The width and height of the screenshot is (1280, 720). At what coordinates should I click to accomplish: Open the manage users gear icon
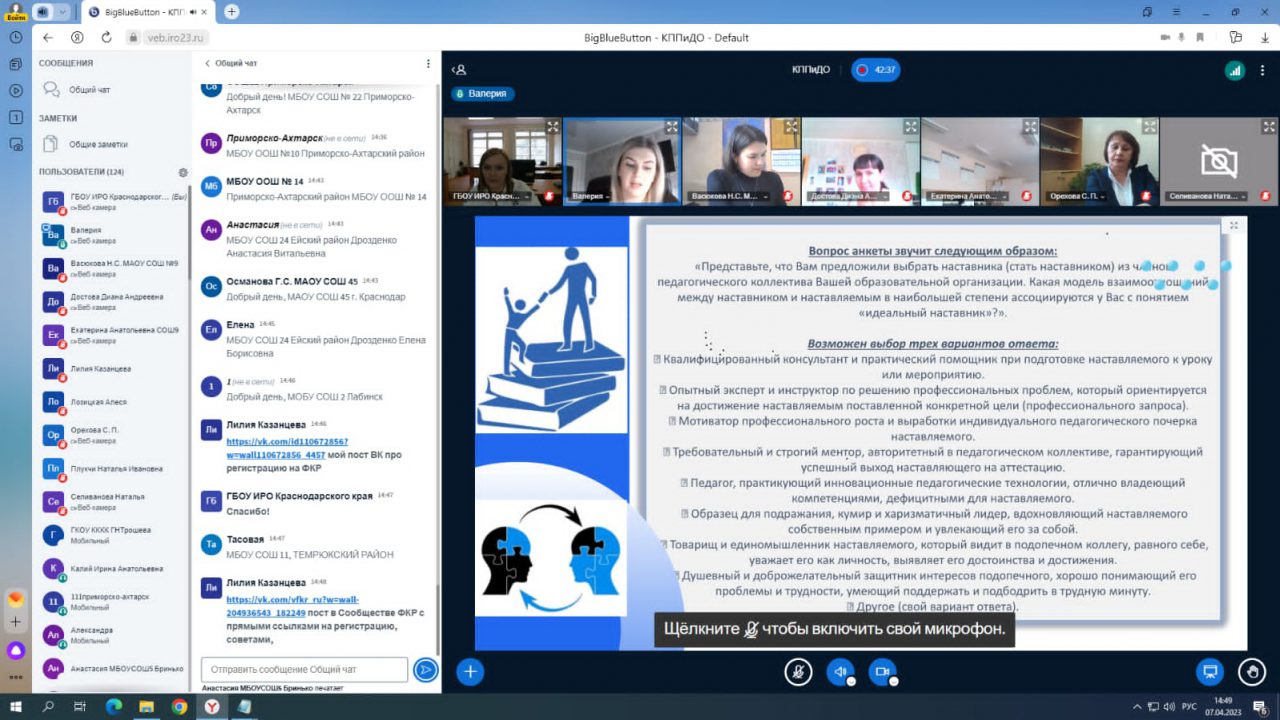click(x=182, y=172)
